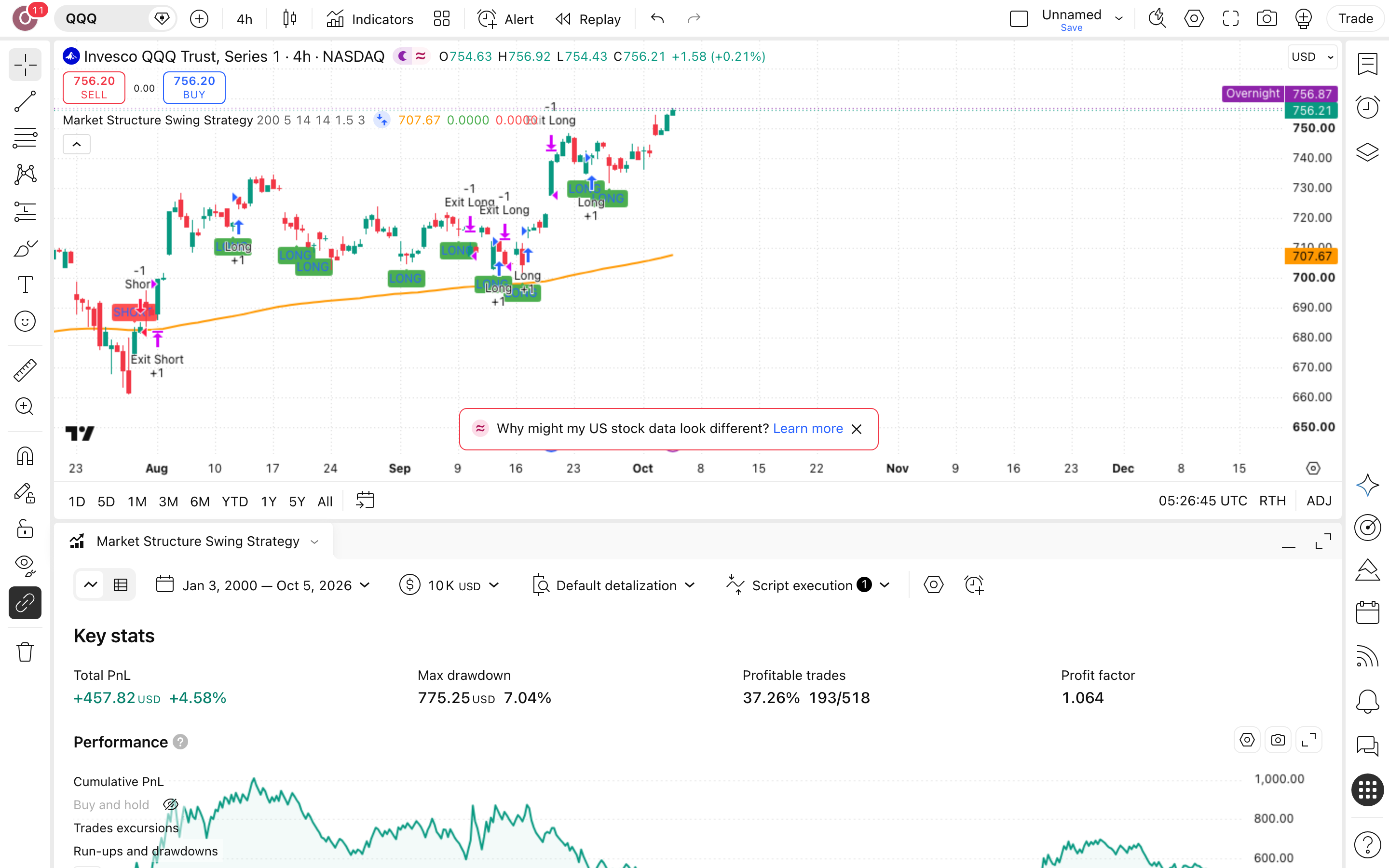Toggle hide all drawings eye icon
The image size is (1389, 868).
point(25,566)
